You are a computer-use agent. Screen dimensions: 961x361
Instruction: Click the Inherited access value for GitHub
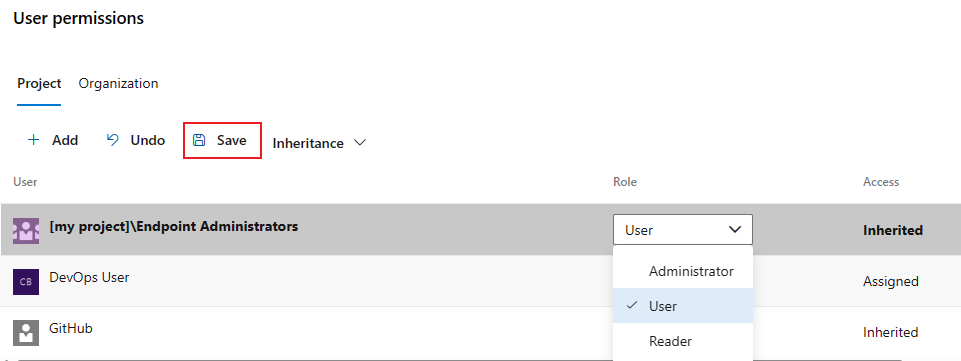(x=891, y=332)
